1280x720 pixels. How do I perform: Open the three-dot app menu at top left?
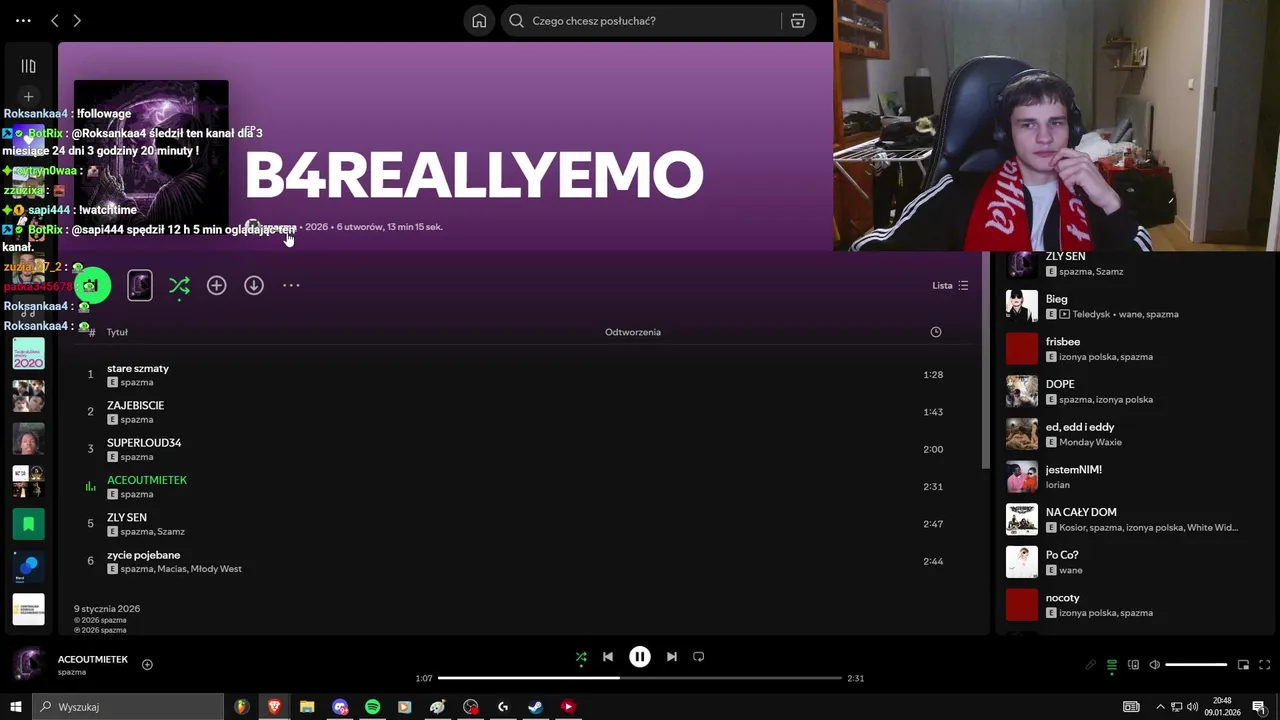click(23, 20)
